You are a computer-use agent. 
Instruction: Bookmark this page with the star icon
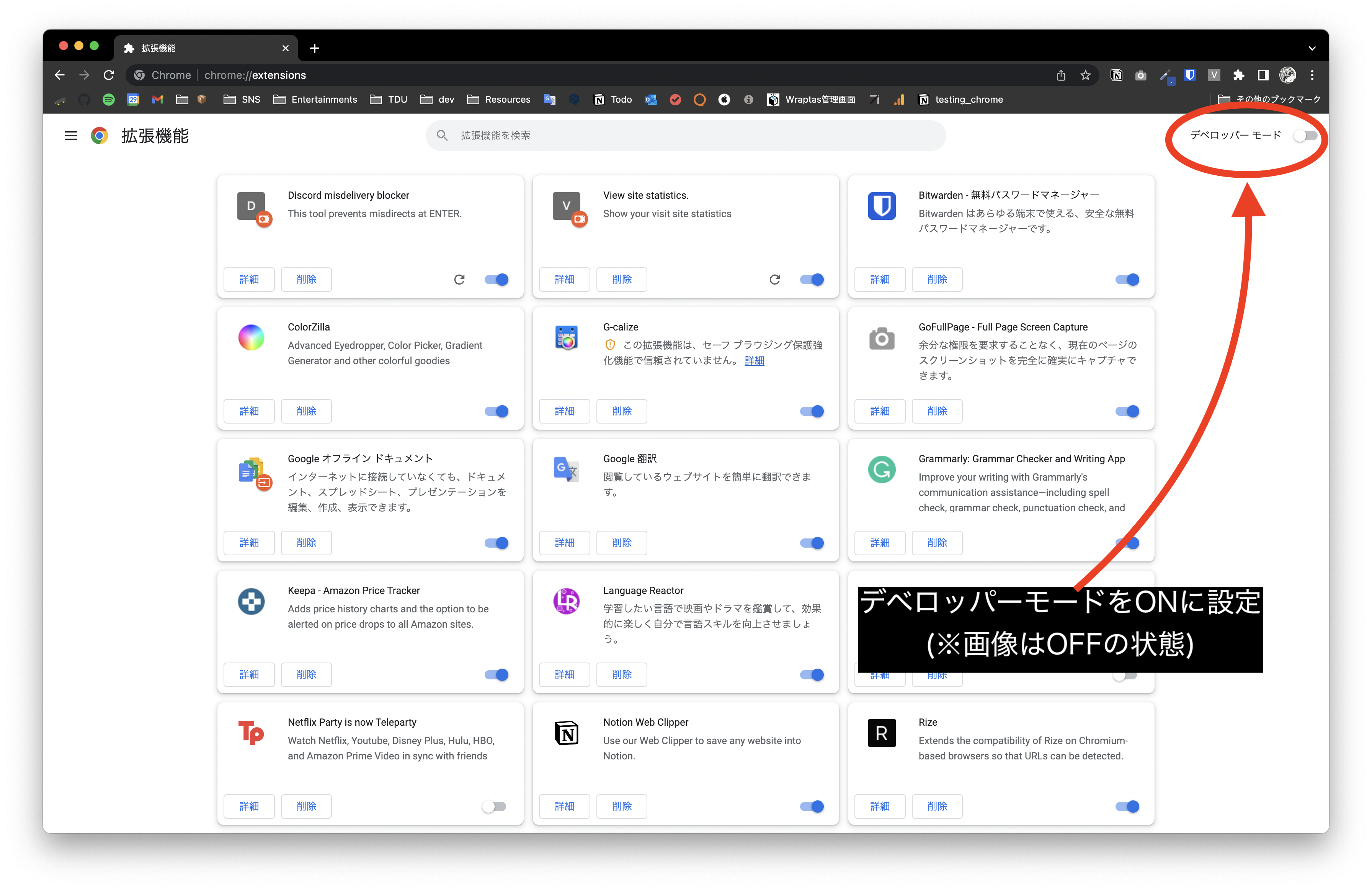pos(1086,75)
